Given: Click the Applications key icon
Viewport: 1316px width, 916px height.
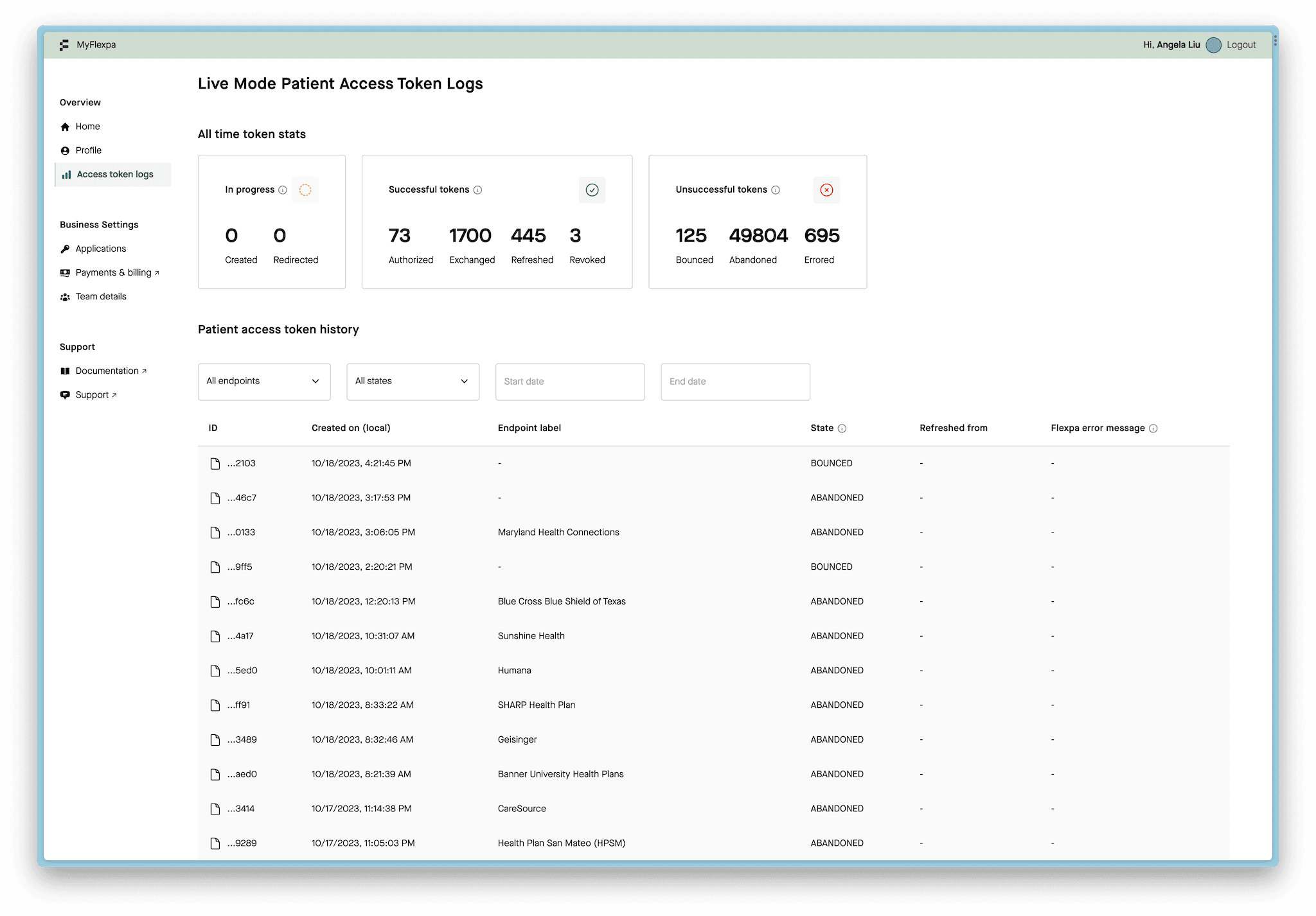Looking at the screenshot, I should click(65, 249).
